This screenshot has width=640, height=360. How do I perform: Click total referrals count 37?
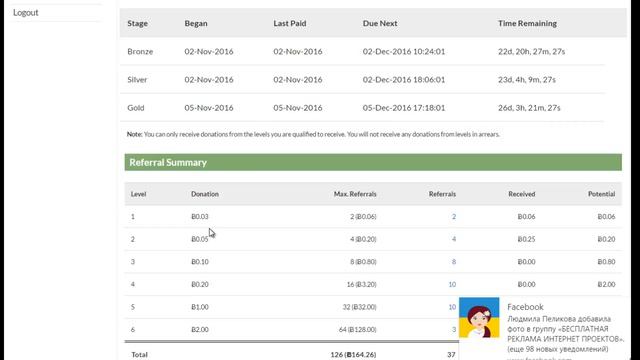coord(451,355)
